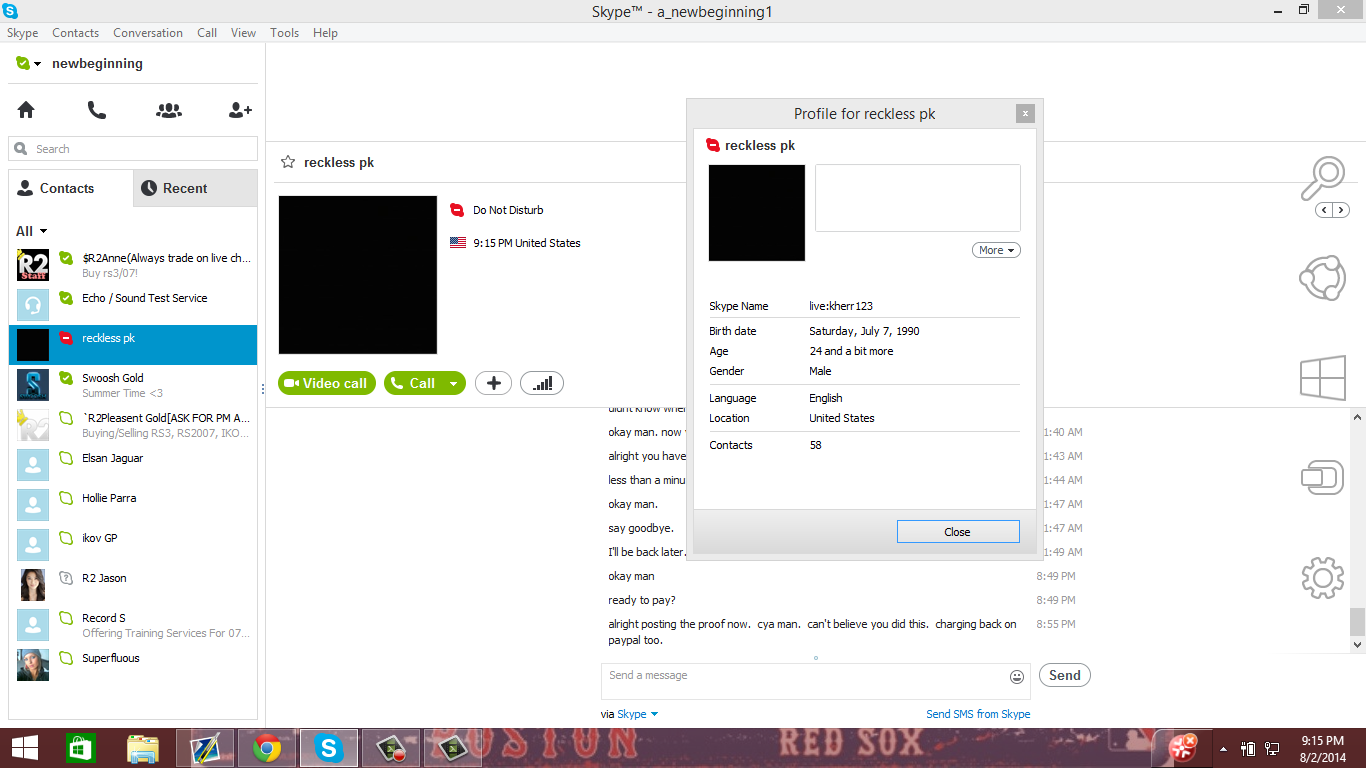The width and height of the screenshot is (1366, 768).
Task: Click the plus button to add to conversation
Action: click(493, 383)
